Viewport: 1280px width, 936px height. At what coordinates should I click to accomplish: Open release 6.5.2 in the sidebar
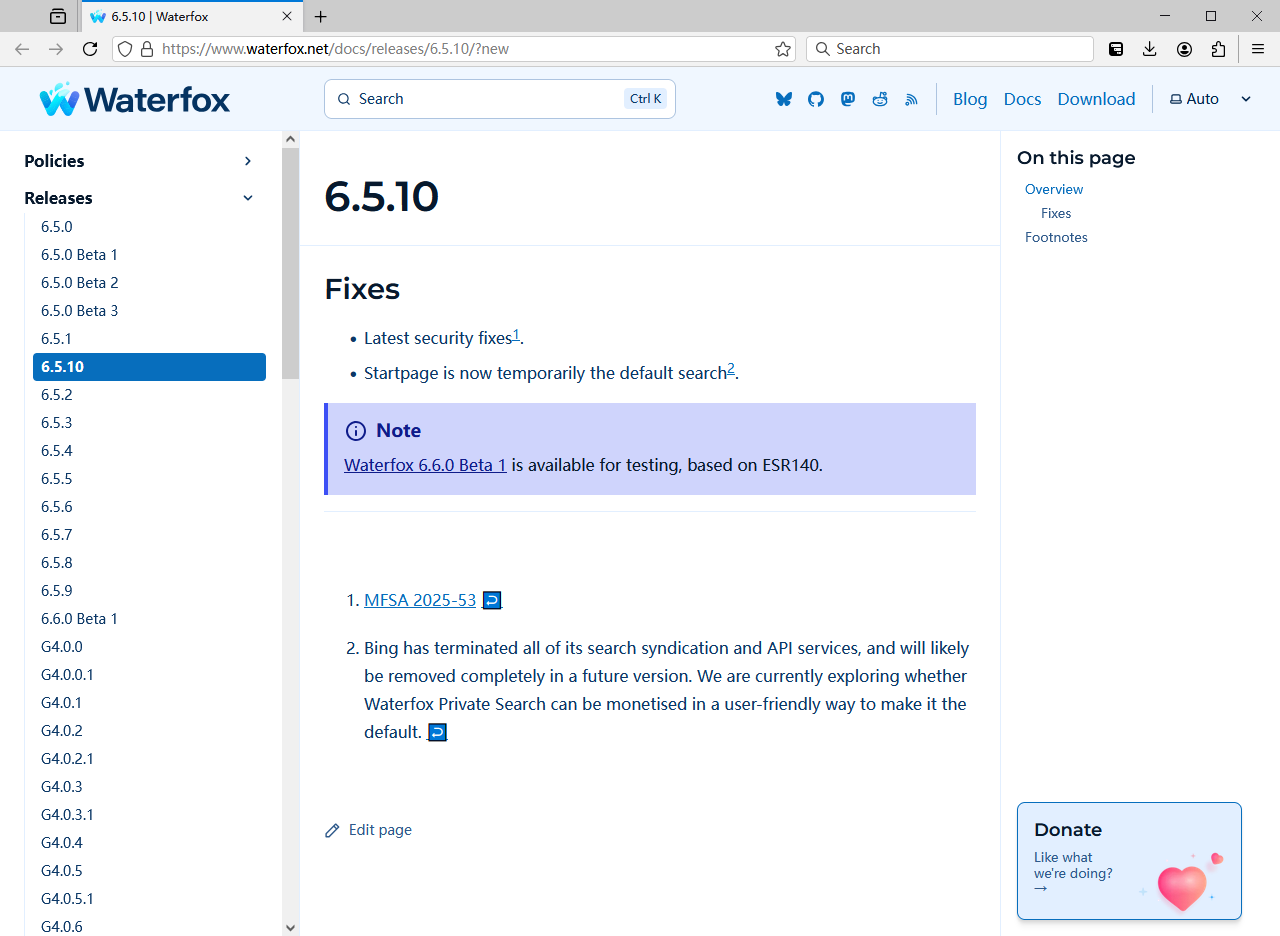(149, 395)
